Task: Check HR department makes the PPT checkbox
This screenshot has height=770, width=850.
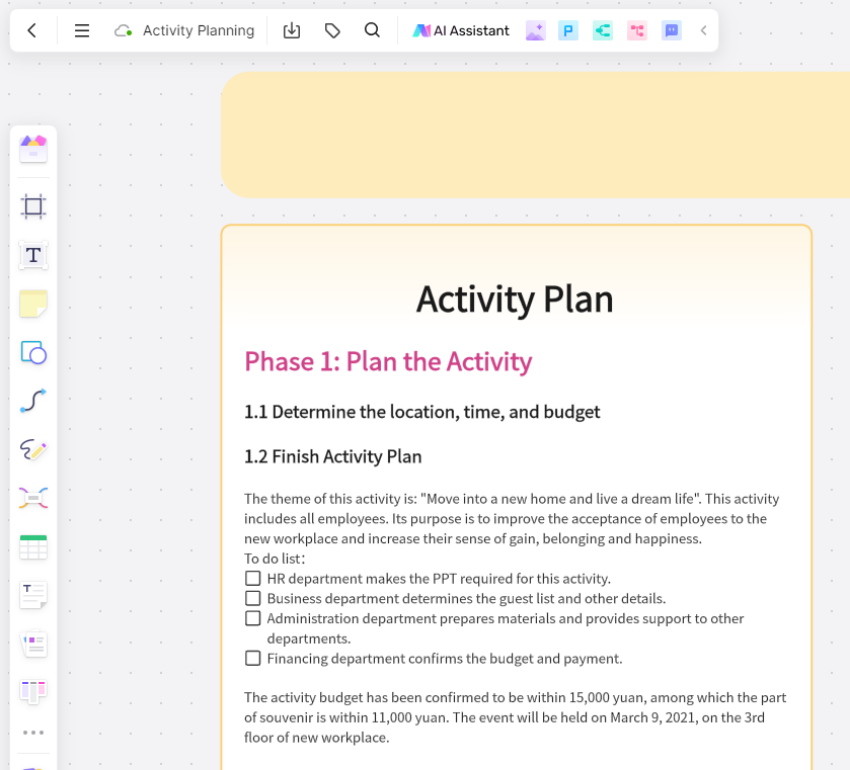Action: click(x=253, y=578)
